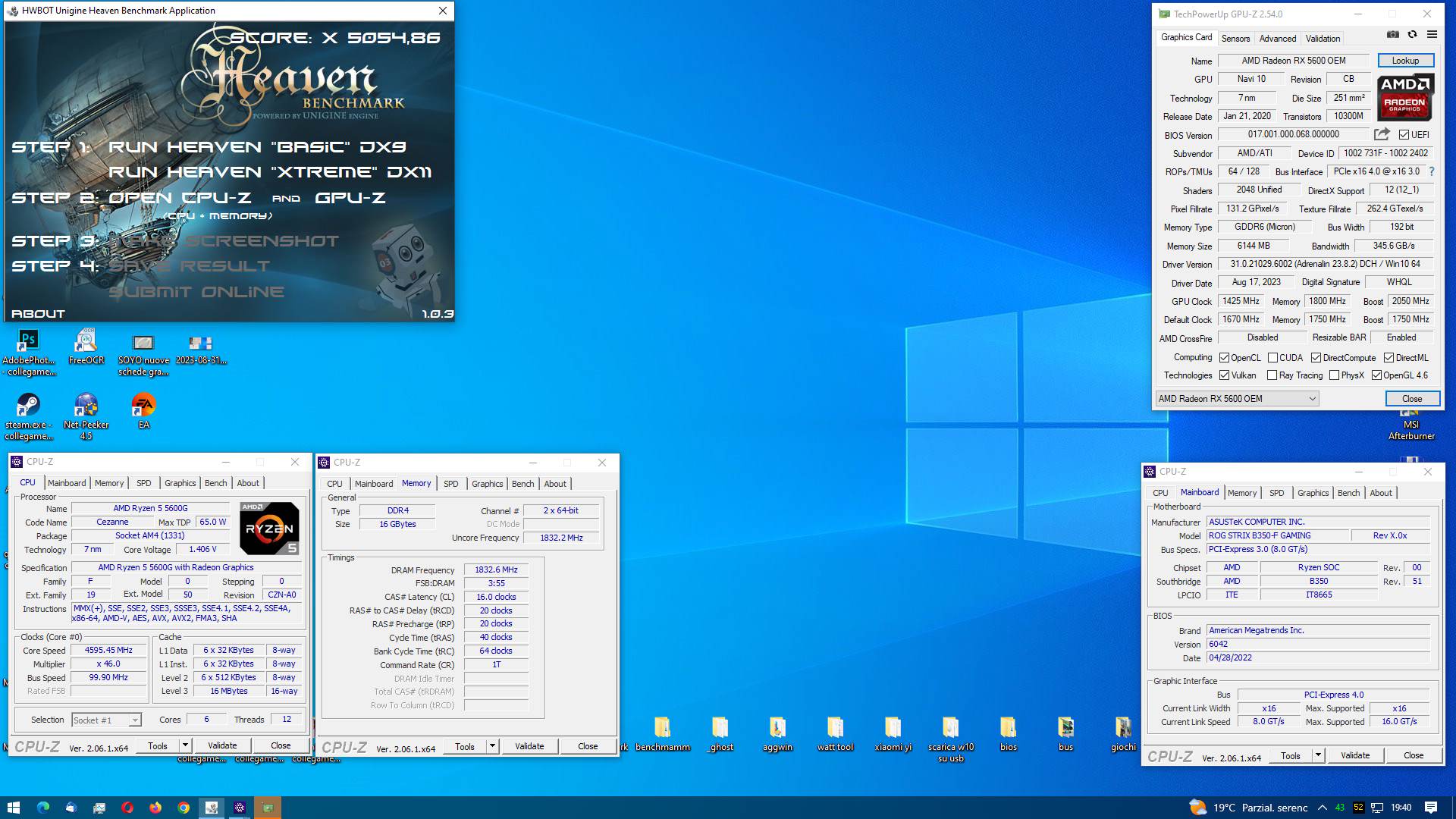
Task: Toggle the CUDA checkbox in GPU-Z
Action: coord(1272,358)
